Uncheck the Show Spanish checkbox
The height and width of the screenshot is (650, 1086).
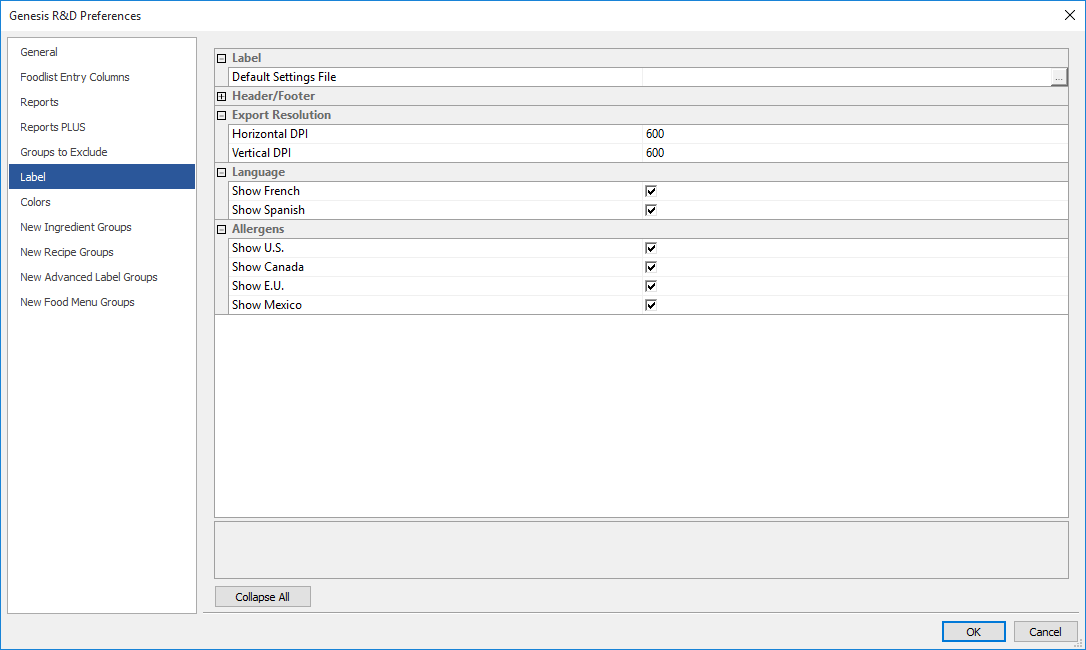[x=651, y=210]
